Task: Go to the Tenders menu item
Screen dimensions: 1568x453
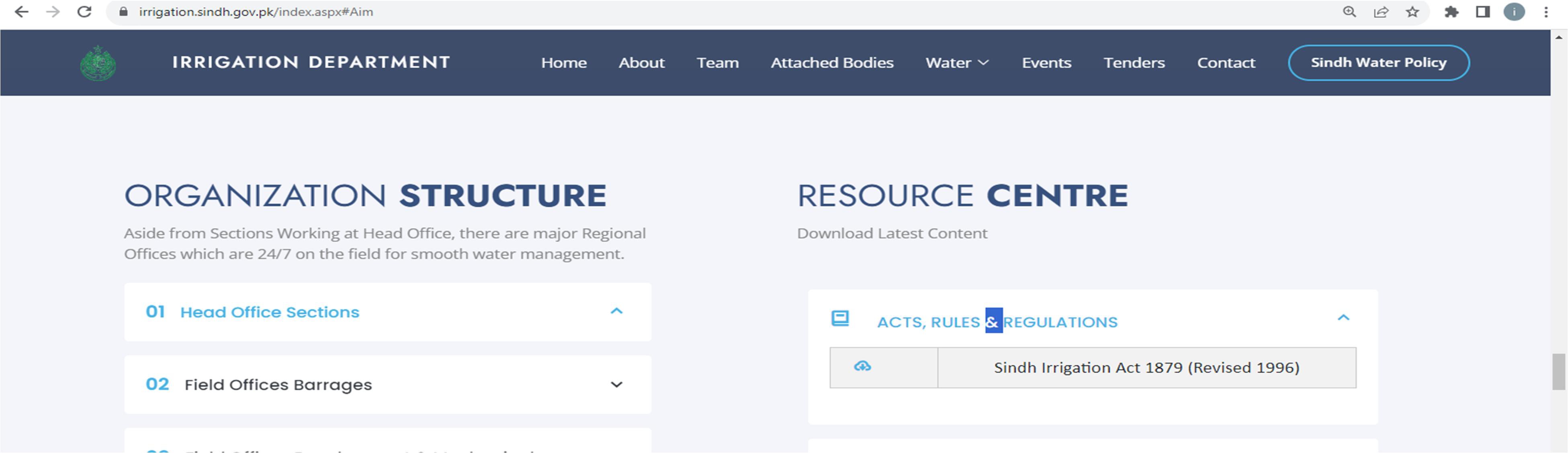Action: tap(1133, 63)
